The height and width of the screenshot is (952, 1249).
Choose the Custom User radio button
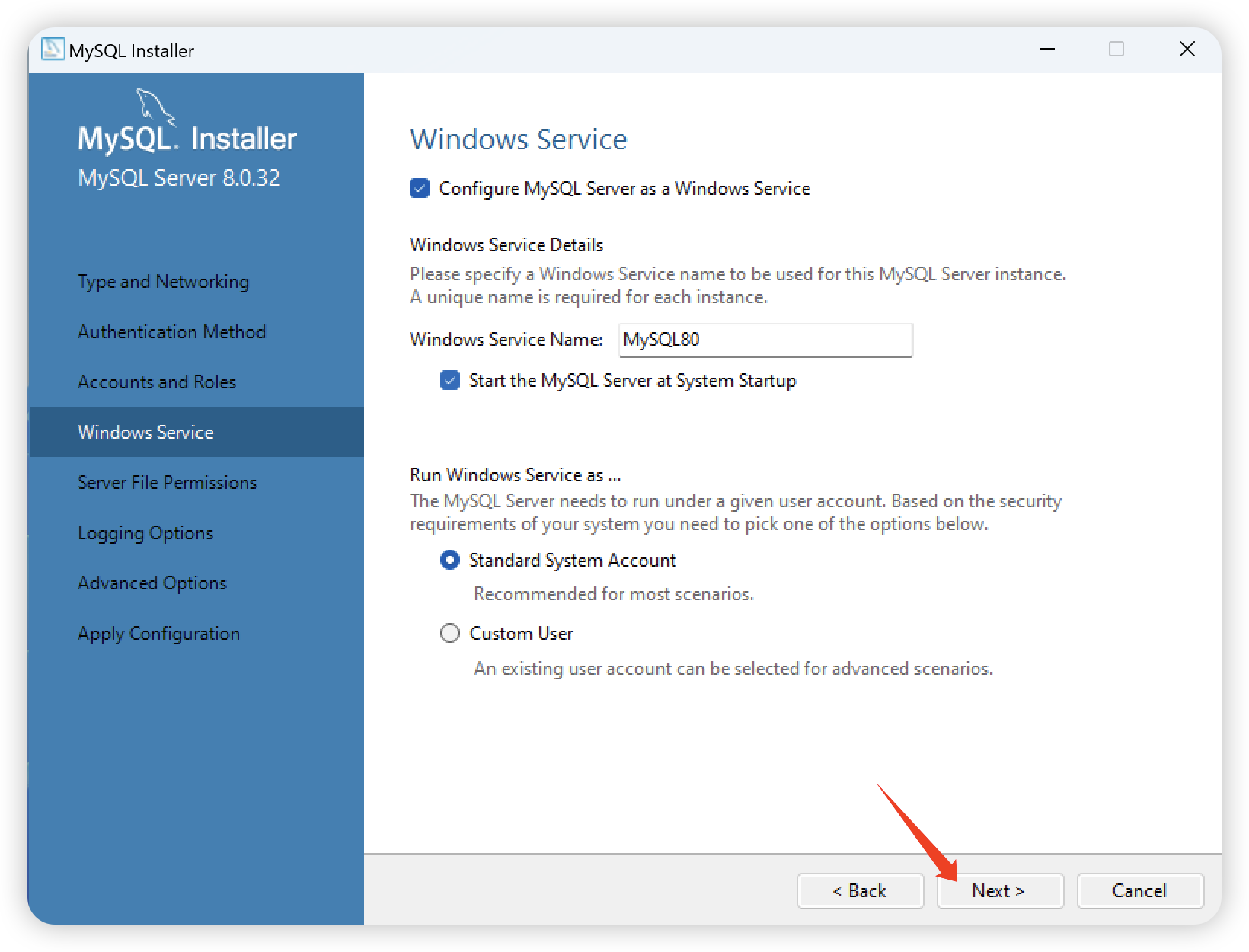tap(450, 633)
